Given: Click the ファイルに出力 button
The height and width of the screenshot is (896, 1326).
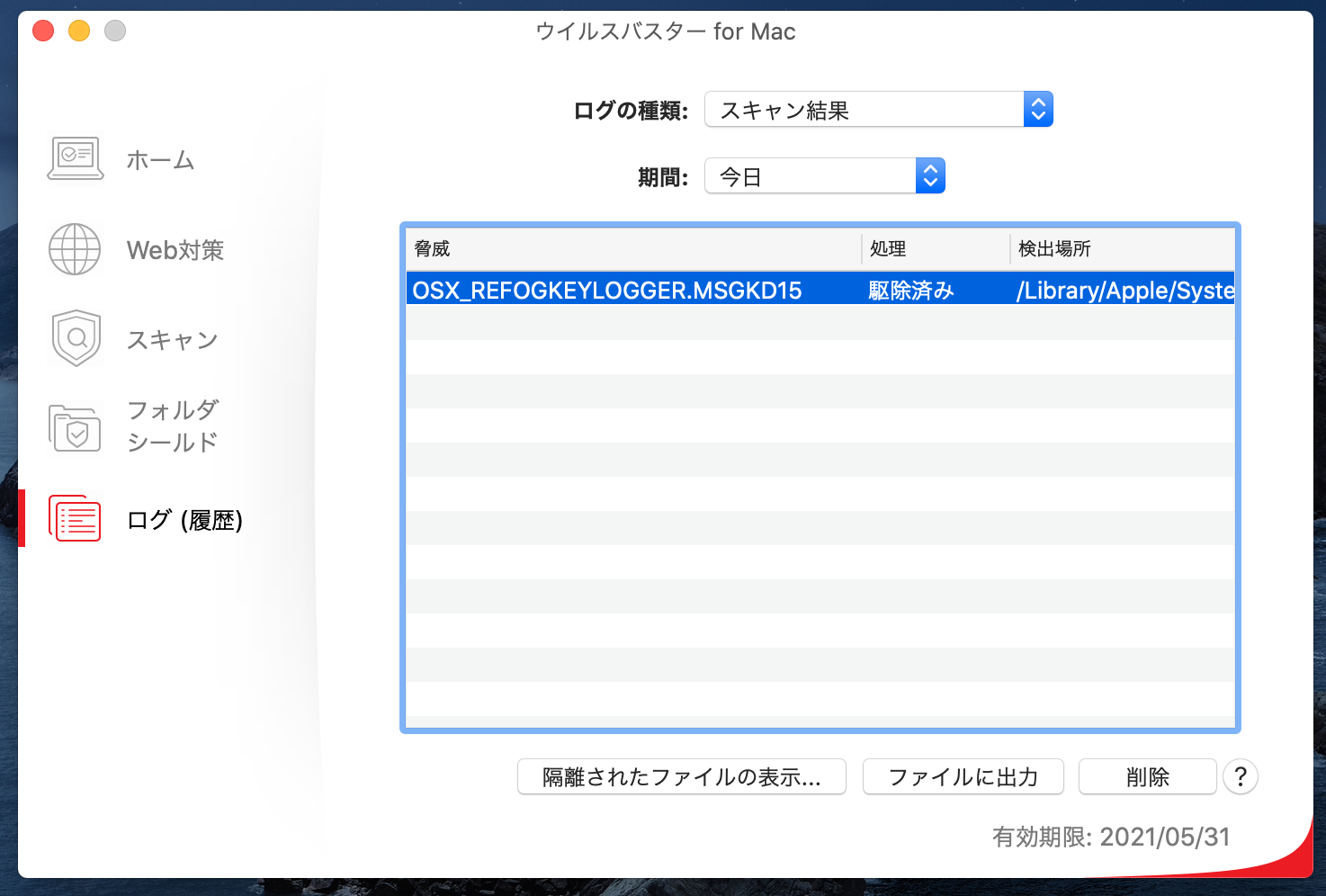Looking at the screenshot, I should coord(963,776).
